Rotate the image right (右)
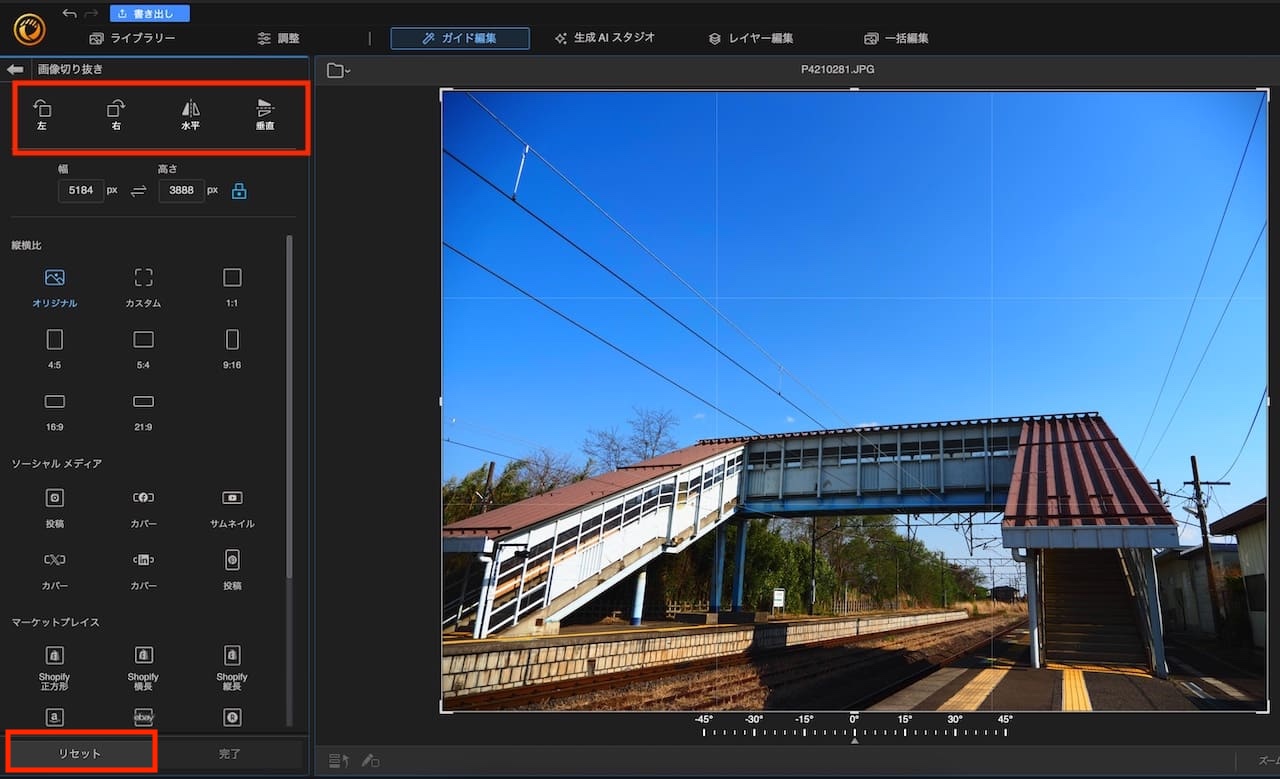This screenshot has width=1280, height=779. (116, 115)
